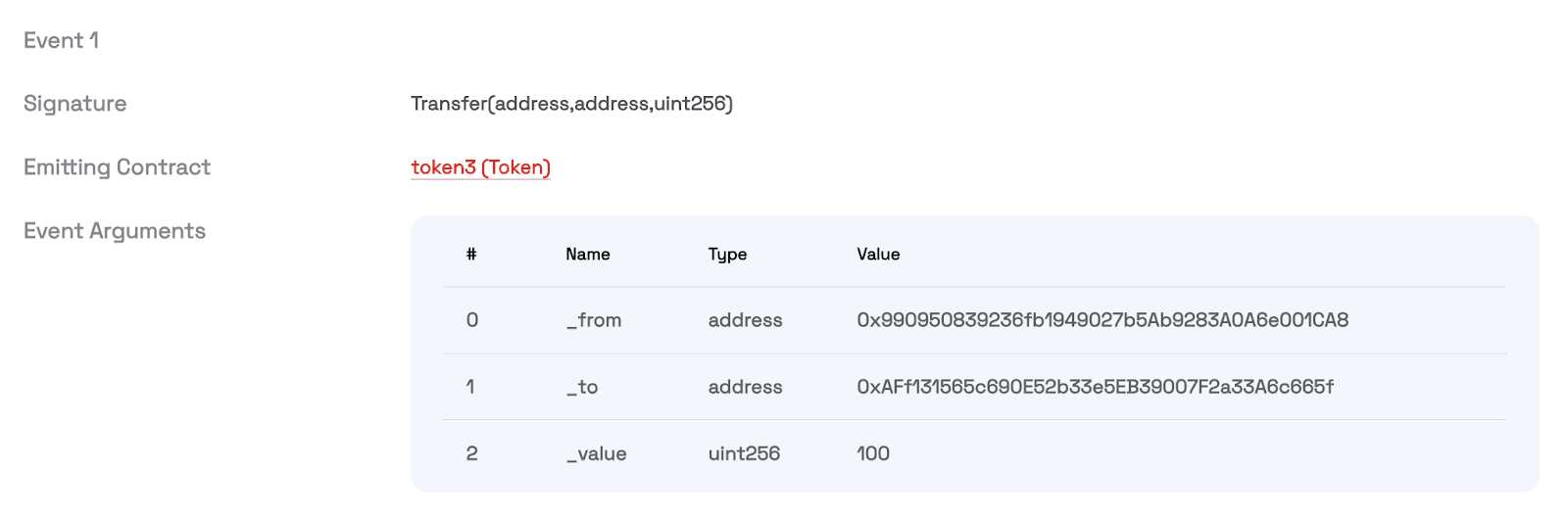Select the address type in the _to row
The width and height of the screenshot is (1568, 519).
click(x=745, y=387)
